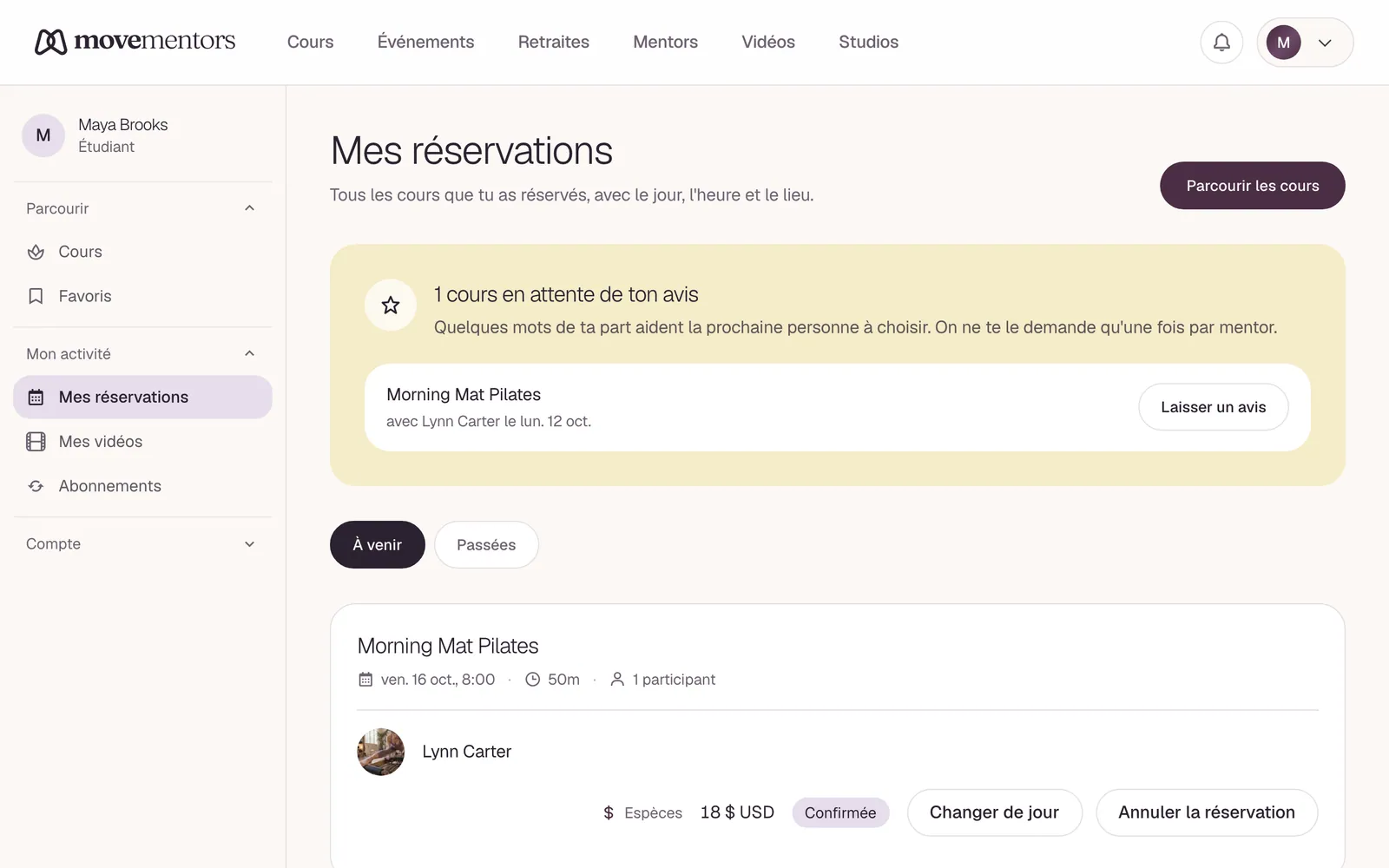Click the person icon beside 1 participant
This screenshot has height=868, width=1389.
tap(617, 680)
